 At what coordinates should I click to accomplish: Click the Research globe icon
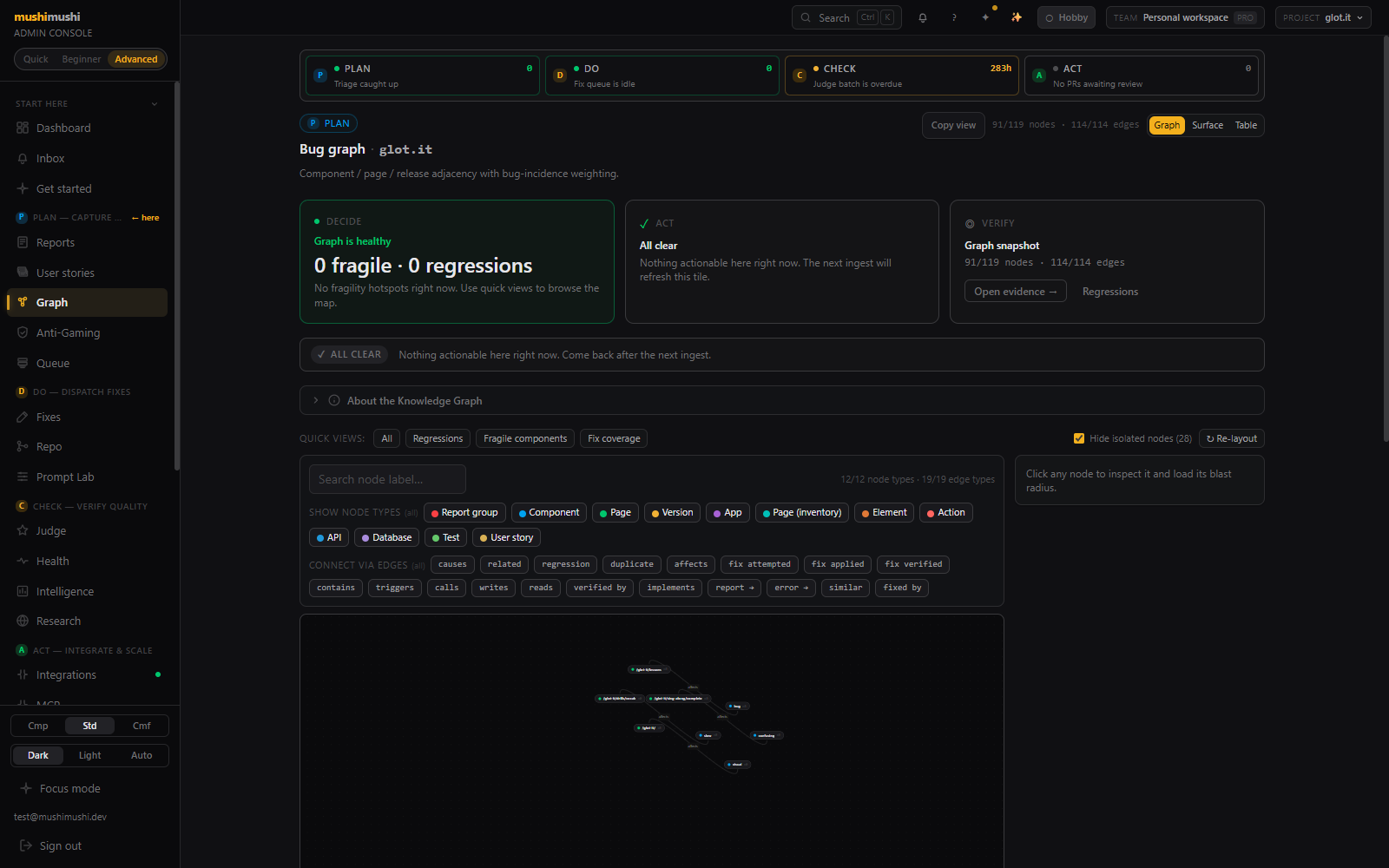point(23,621)
